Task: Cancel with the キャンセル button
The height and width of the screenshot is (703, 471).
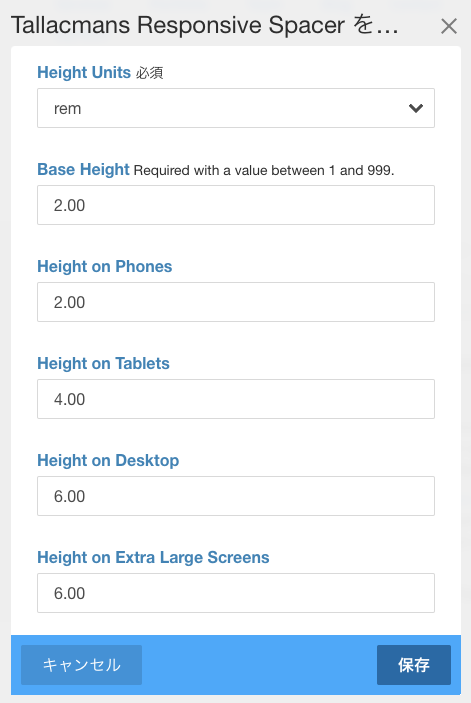Action: point(82,665)
